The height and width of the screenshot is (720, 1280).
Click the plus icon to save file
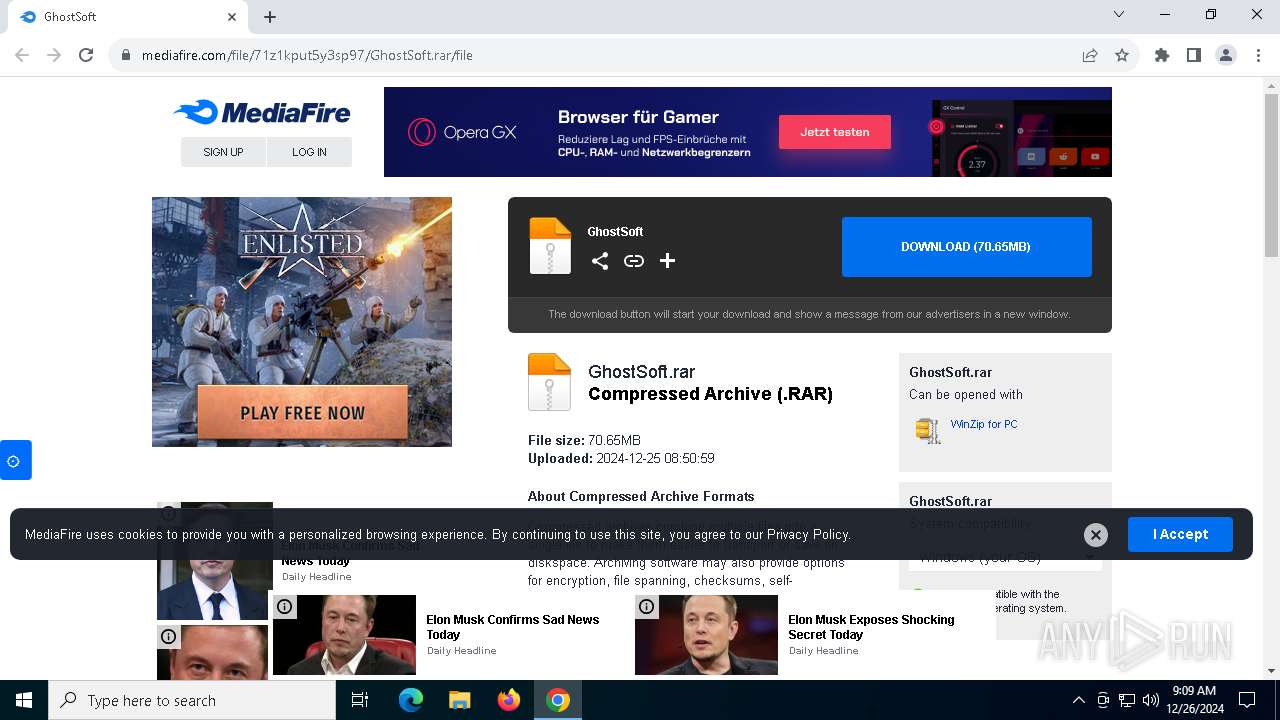click(x=667, y=261)
